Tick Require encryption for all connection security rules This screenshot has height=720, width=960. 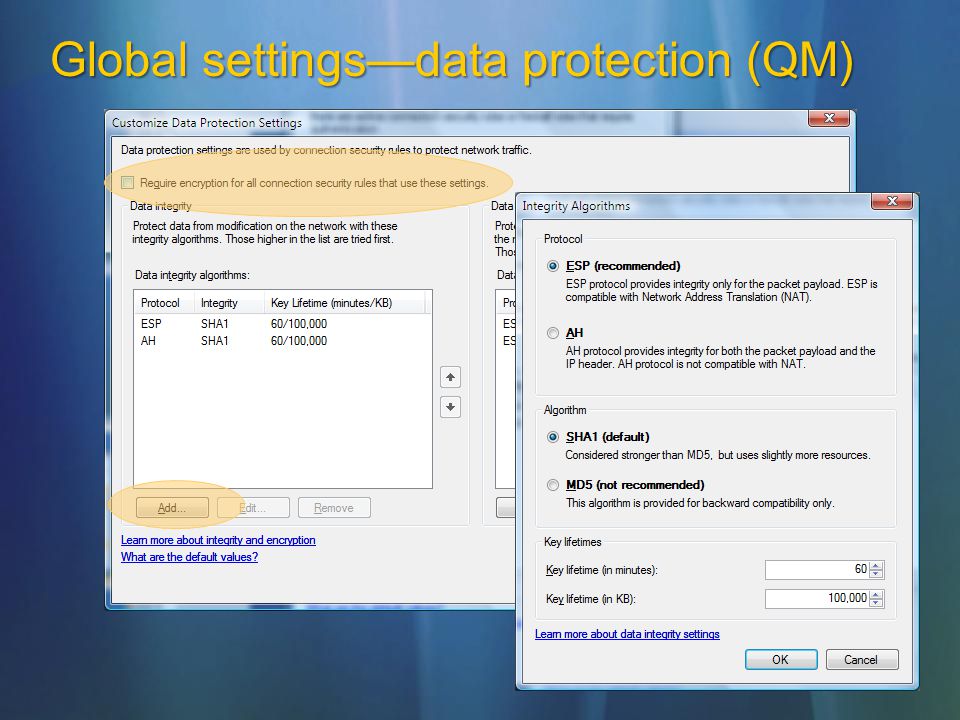tap(127, 182)
